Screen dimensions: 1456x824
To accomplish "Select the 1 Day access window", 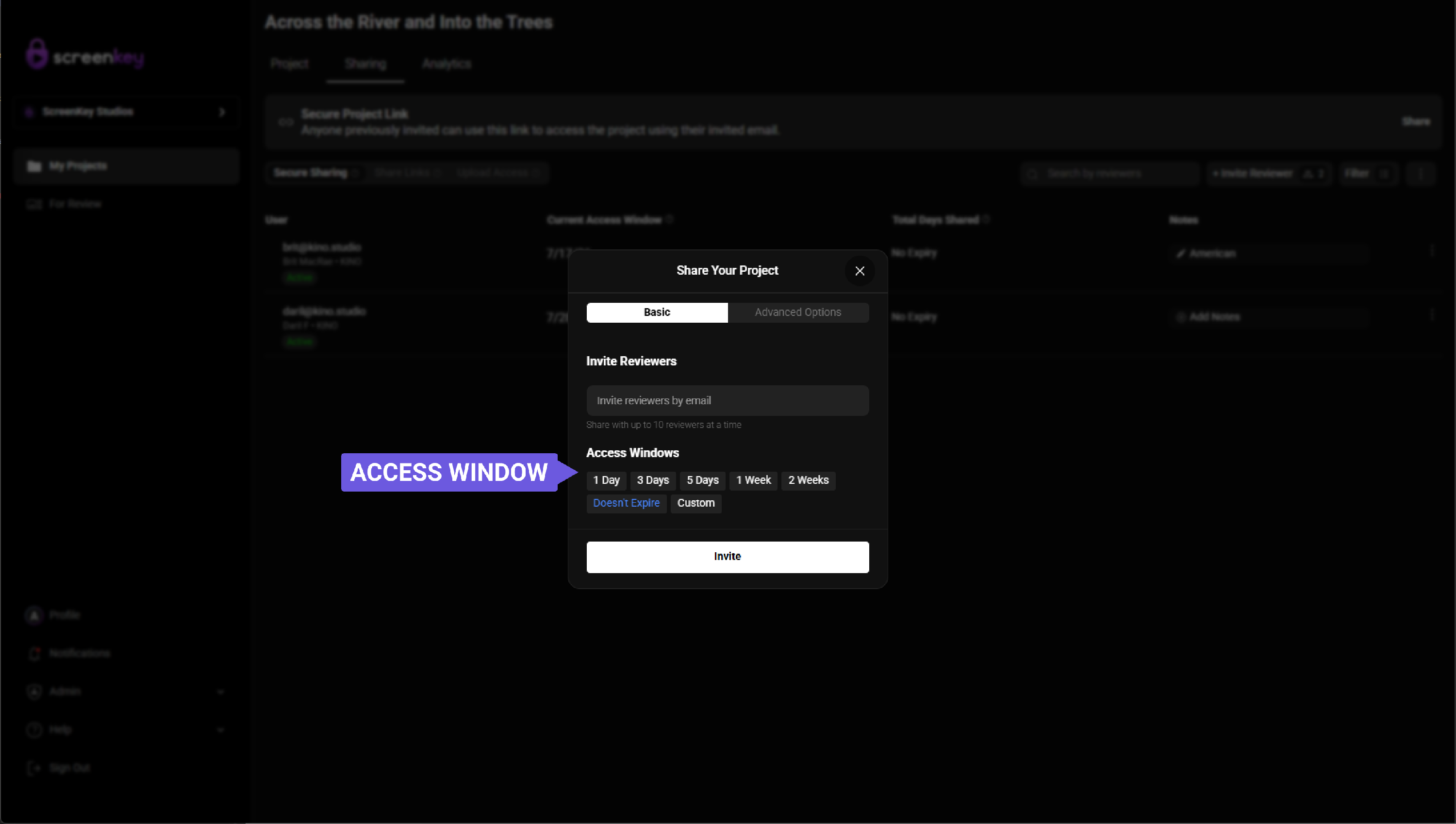I will coord(606,480).
